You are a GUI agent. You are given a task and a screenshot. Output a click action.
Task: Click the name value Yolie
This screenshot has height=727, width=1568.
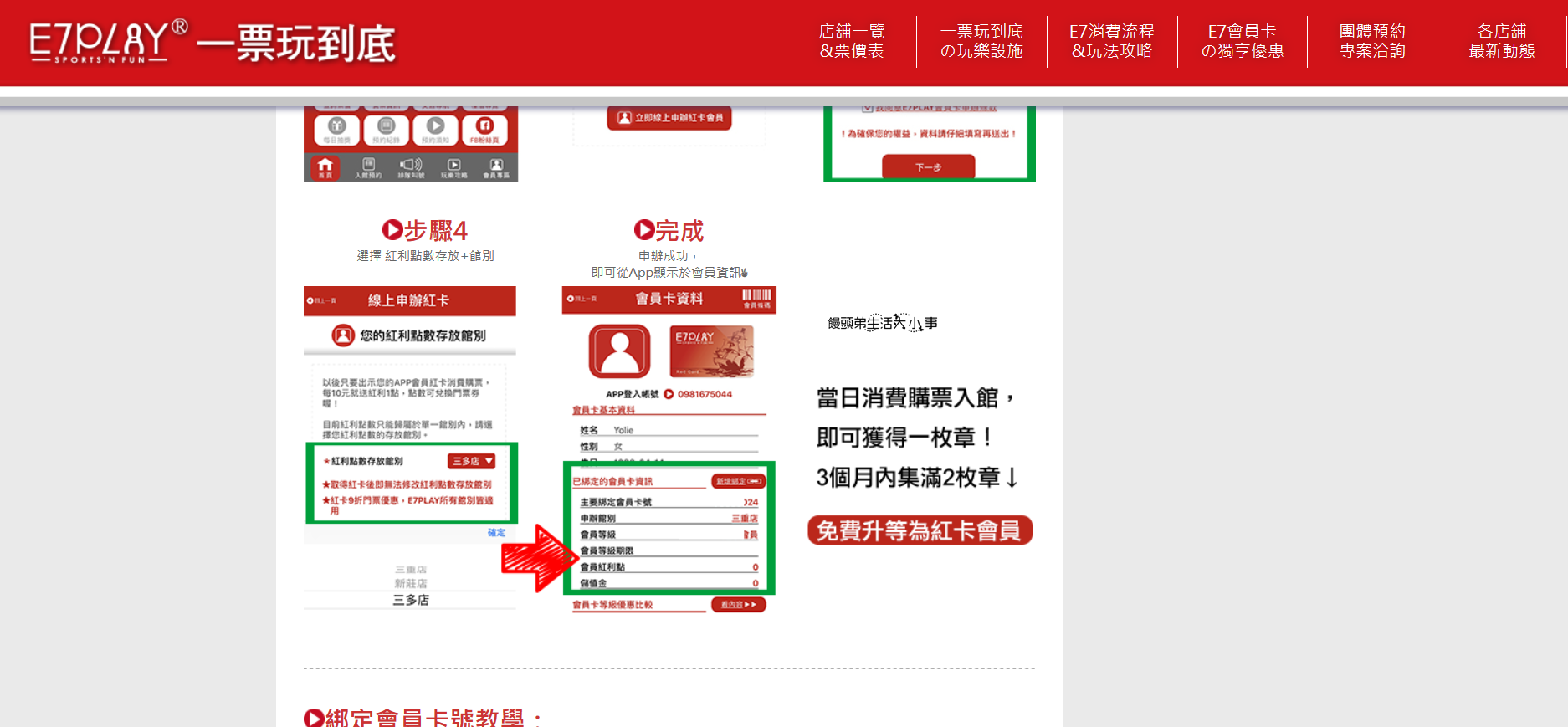[x=623, y=430]
